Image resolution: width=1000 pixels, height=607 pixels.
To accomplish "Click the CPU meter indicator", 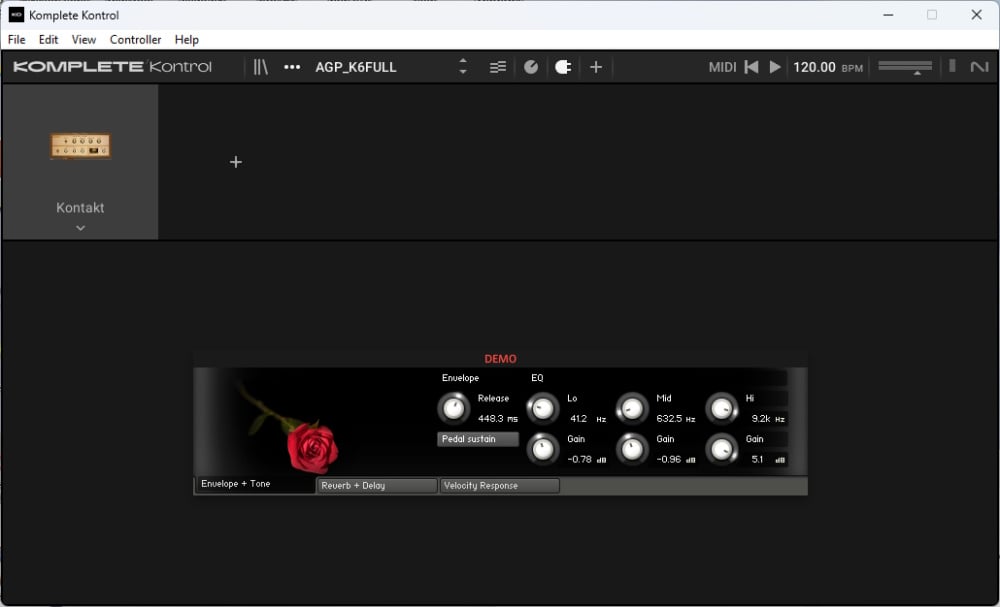I will pyautogui.click(x=952, y=66).
